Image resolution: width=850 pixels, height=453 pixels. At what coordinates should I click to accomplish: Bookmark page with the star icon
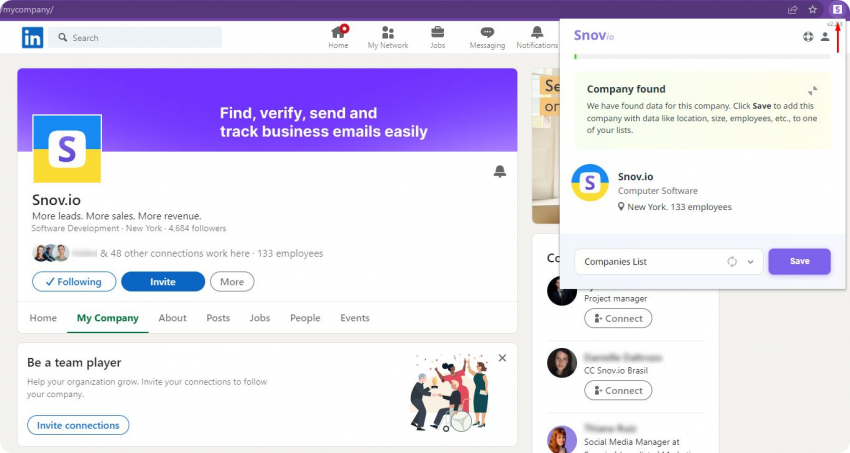pos(813,9)
